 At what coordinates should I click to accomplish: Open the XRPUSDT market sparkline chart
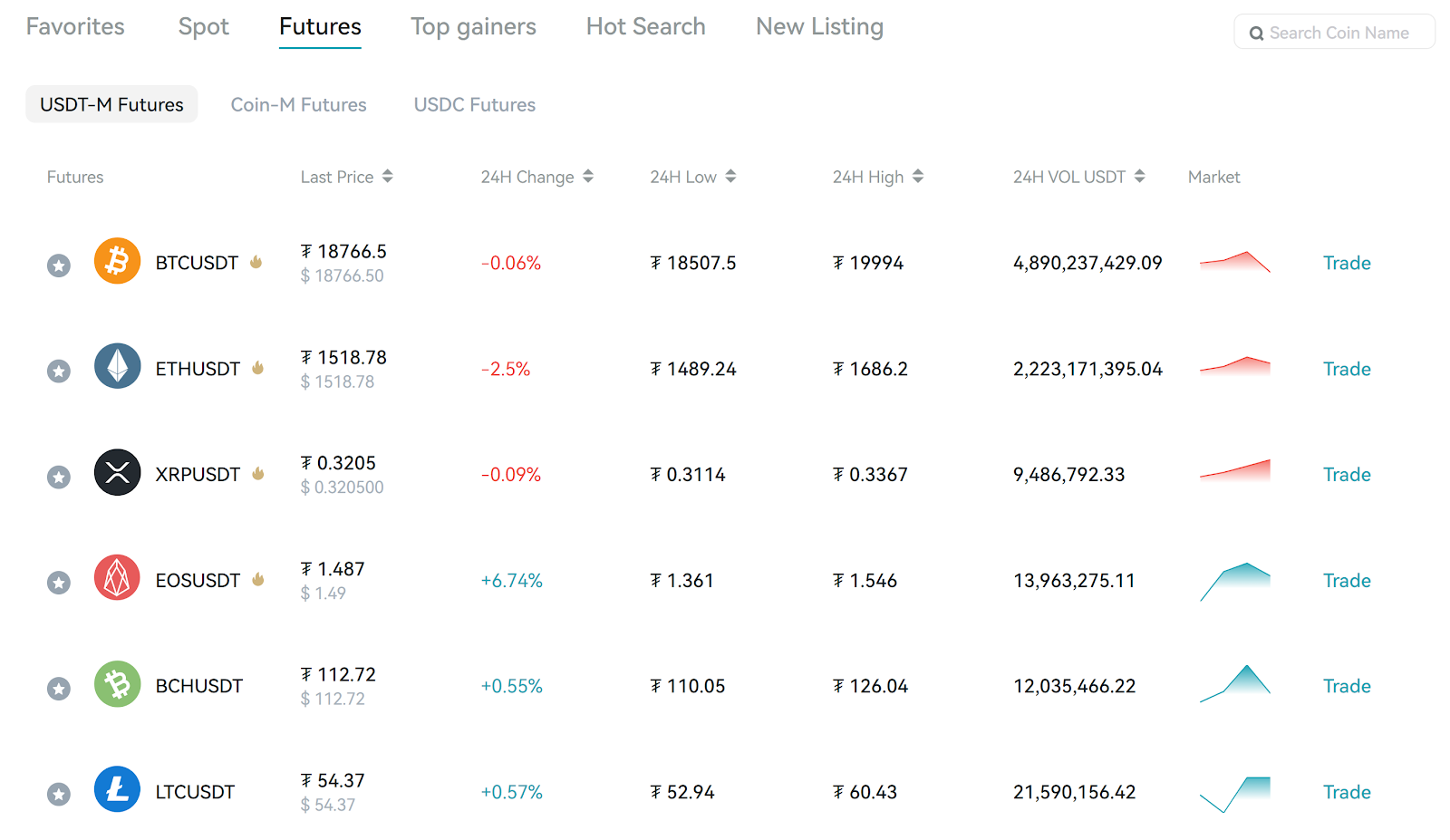click(x=1234, y=469)
